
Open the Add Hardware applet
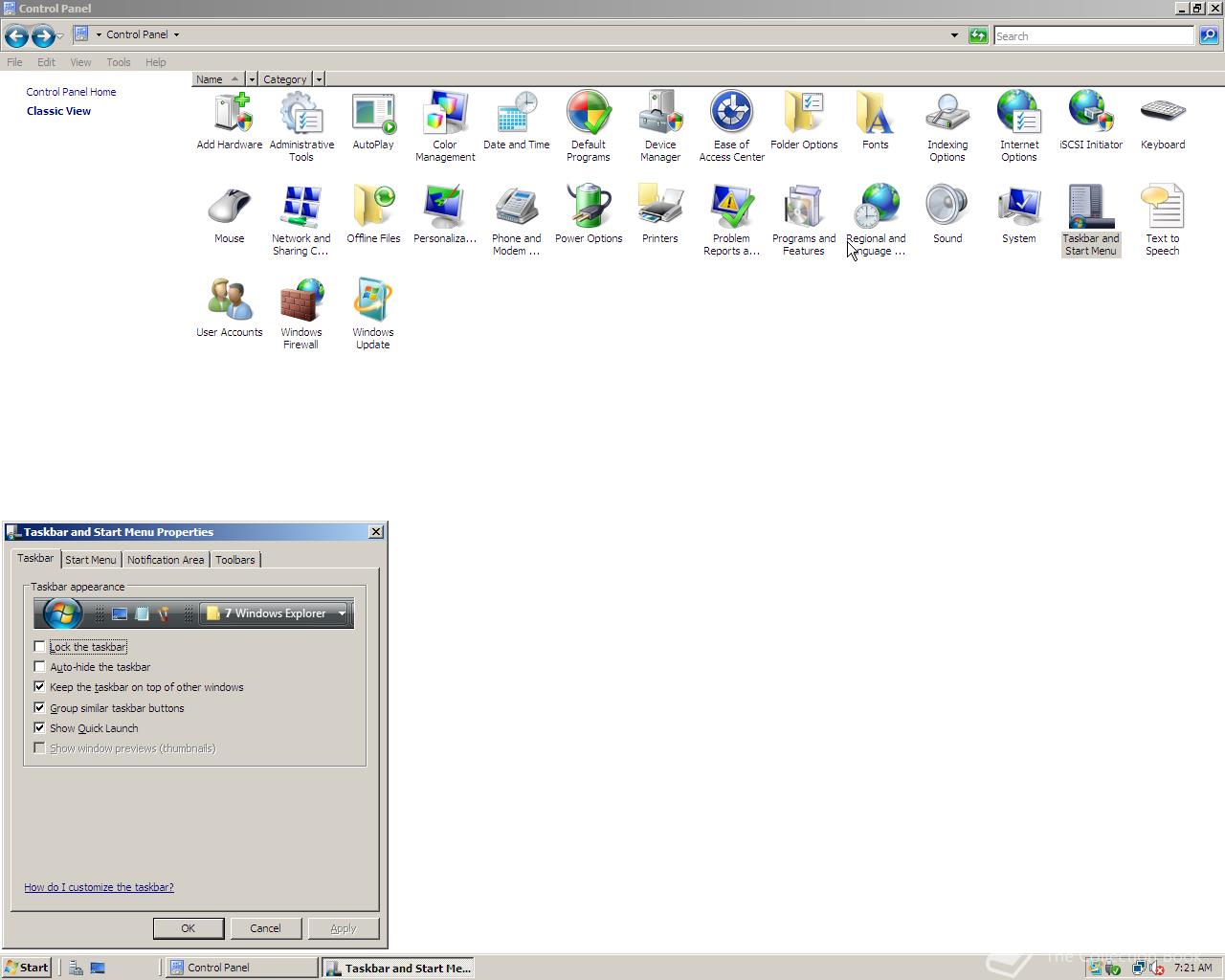[230, 122]
